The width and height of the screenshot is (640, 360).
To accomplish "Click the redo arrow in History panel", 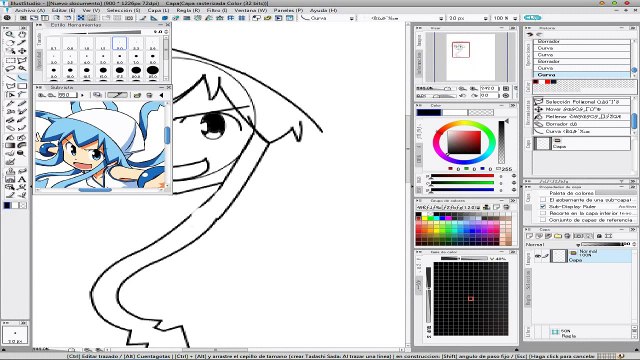I will 539,35.
